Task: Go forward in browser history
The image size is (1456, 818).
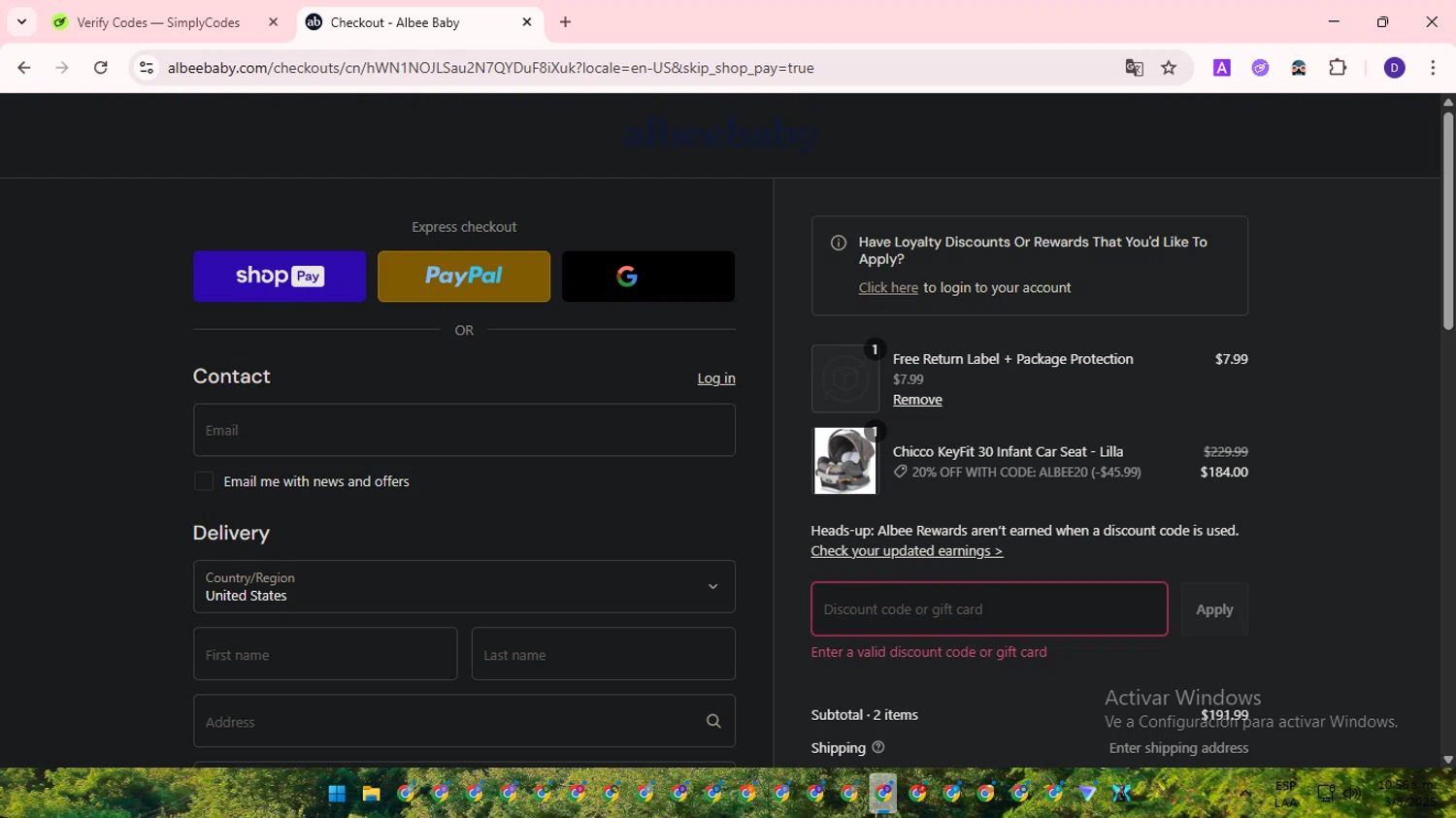Action: tap(62, 68)
